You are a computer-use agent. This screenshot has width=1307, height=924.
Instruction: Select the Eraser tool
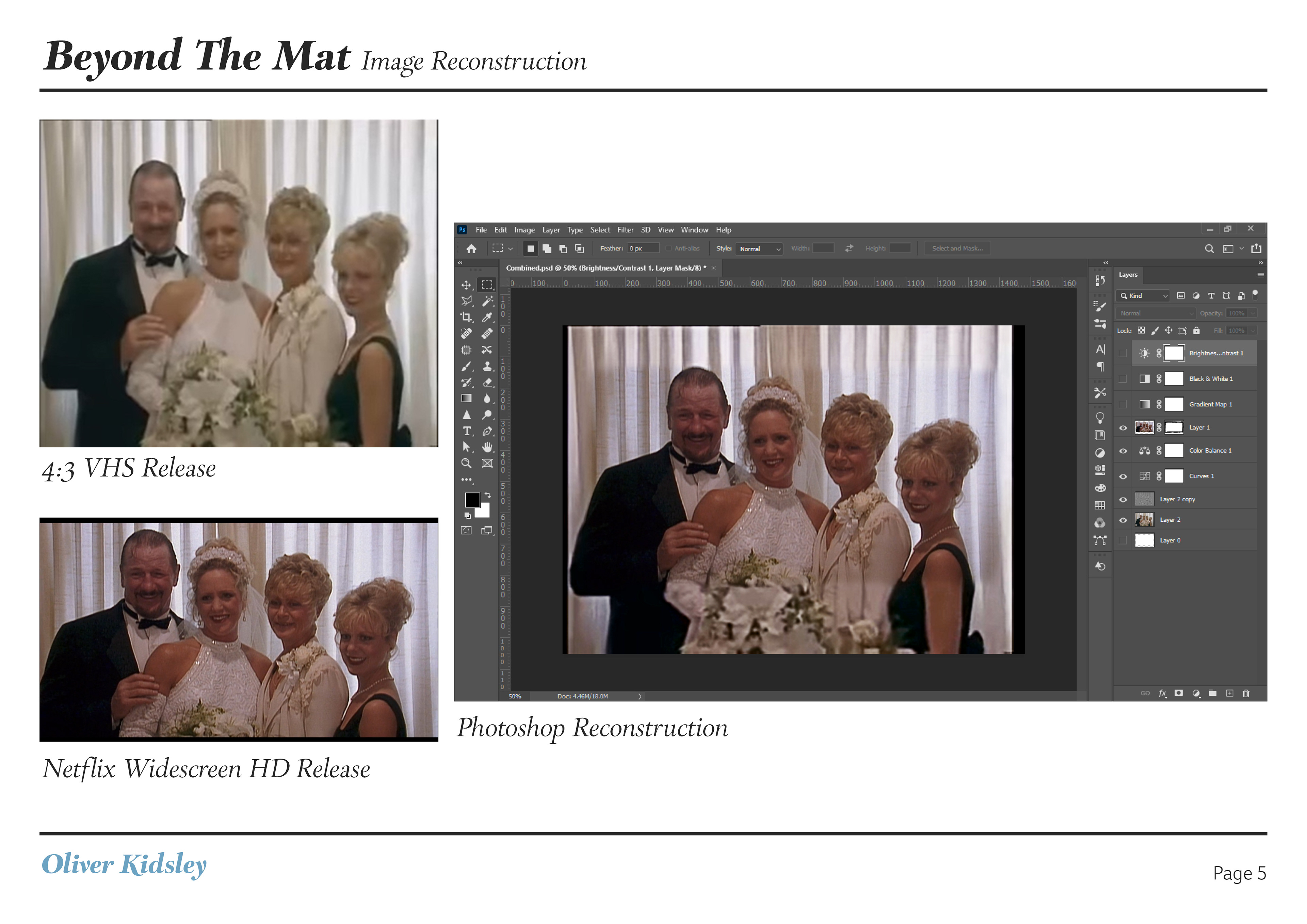click(487, 383)
